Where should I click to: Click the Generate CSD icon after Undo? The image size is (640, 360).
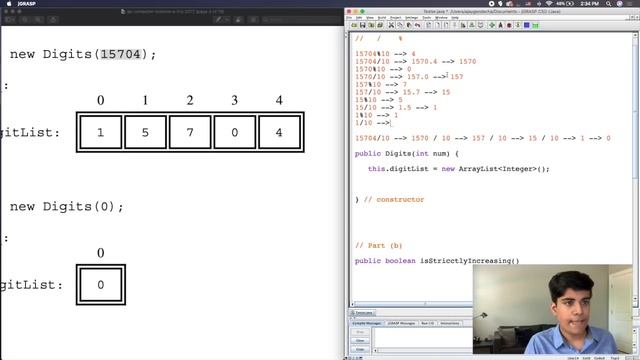(x=428, y=25)
